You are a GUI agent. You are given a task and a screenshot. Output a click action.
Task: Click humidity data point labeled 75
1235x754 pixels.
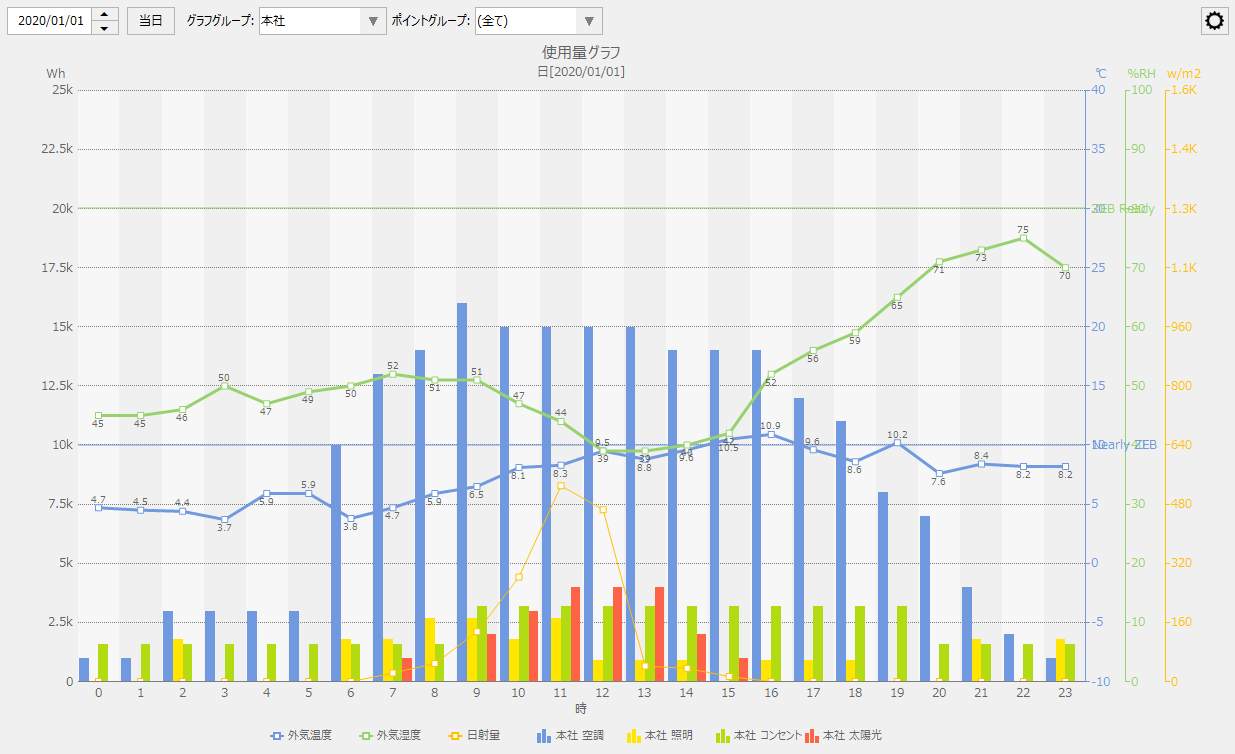[x=1023, y=238]
